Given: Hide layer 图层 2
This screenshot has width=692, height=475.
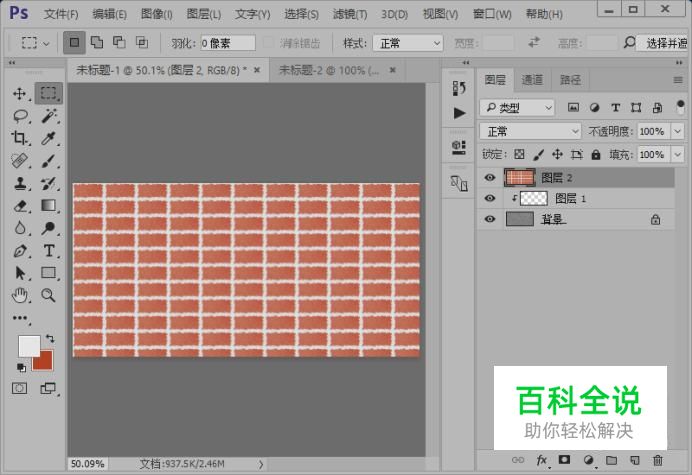Looking at the screenshot, I should click(489, 177).
